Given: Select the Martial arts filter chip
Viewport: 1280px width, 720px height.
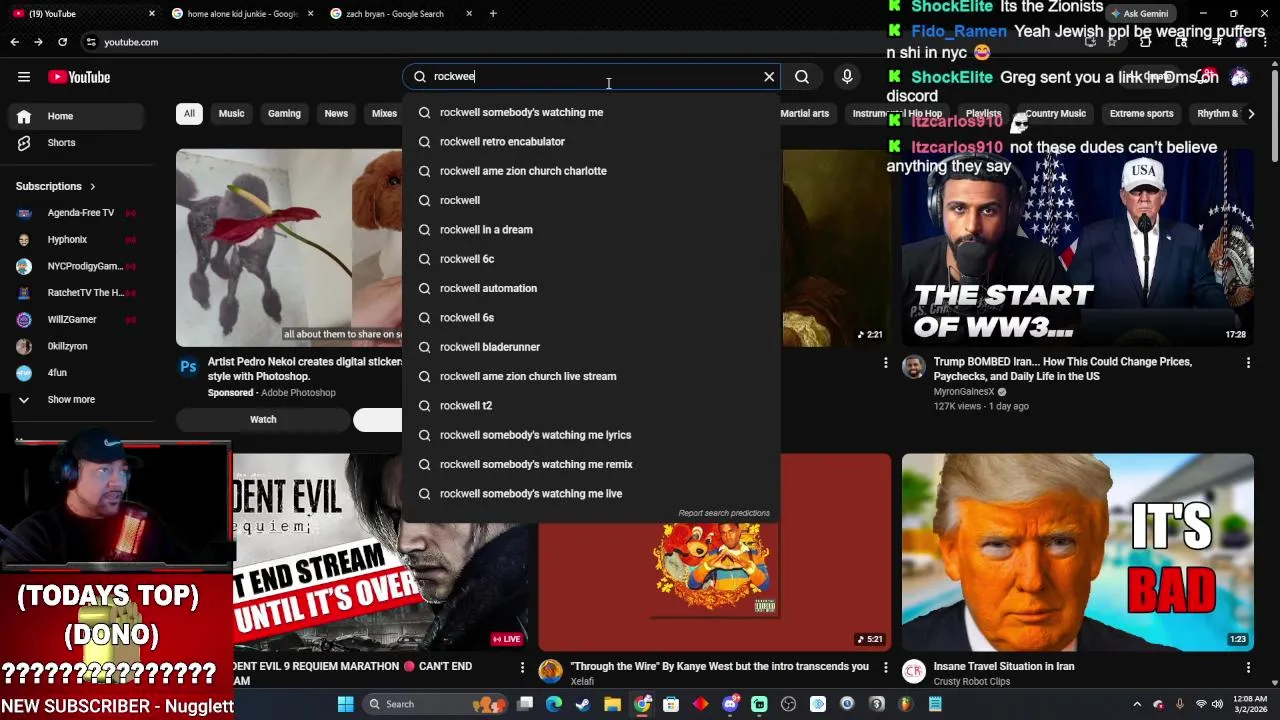Looking at the screenshot, I should tap(805, 114).
